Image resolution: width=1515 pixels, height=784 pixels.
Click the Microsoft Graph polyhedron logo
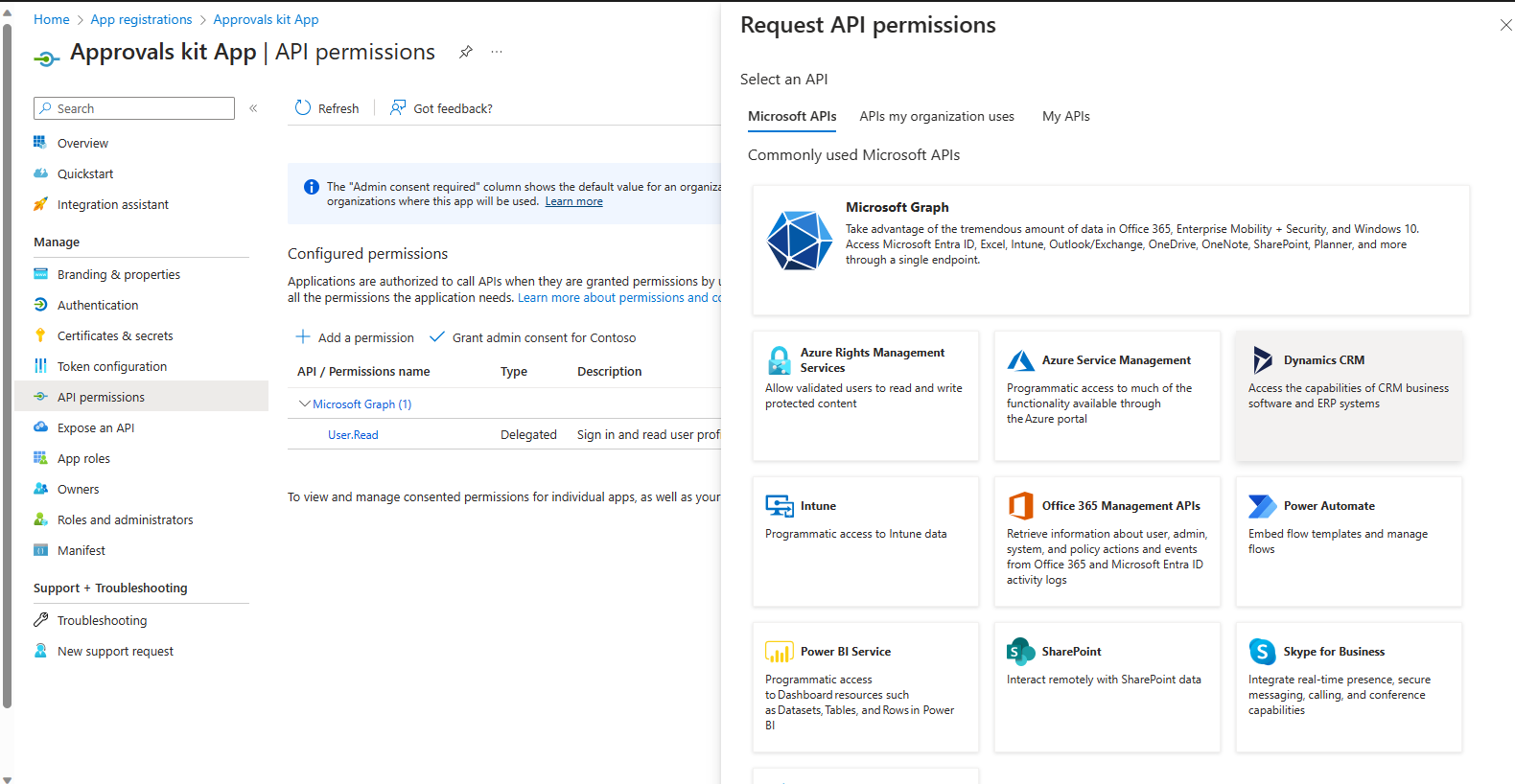(800, 241)
